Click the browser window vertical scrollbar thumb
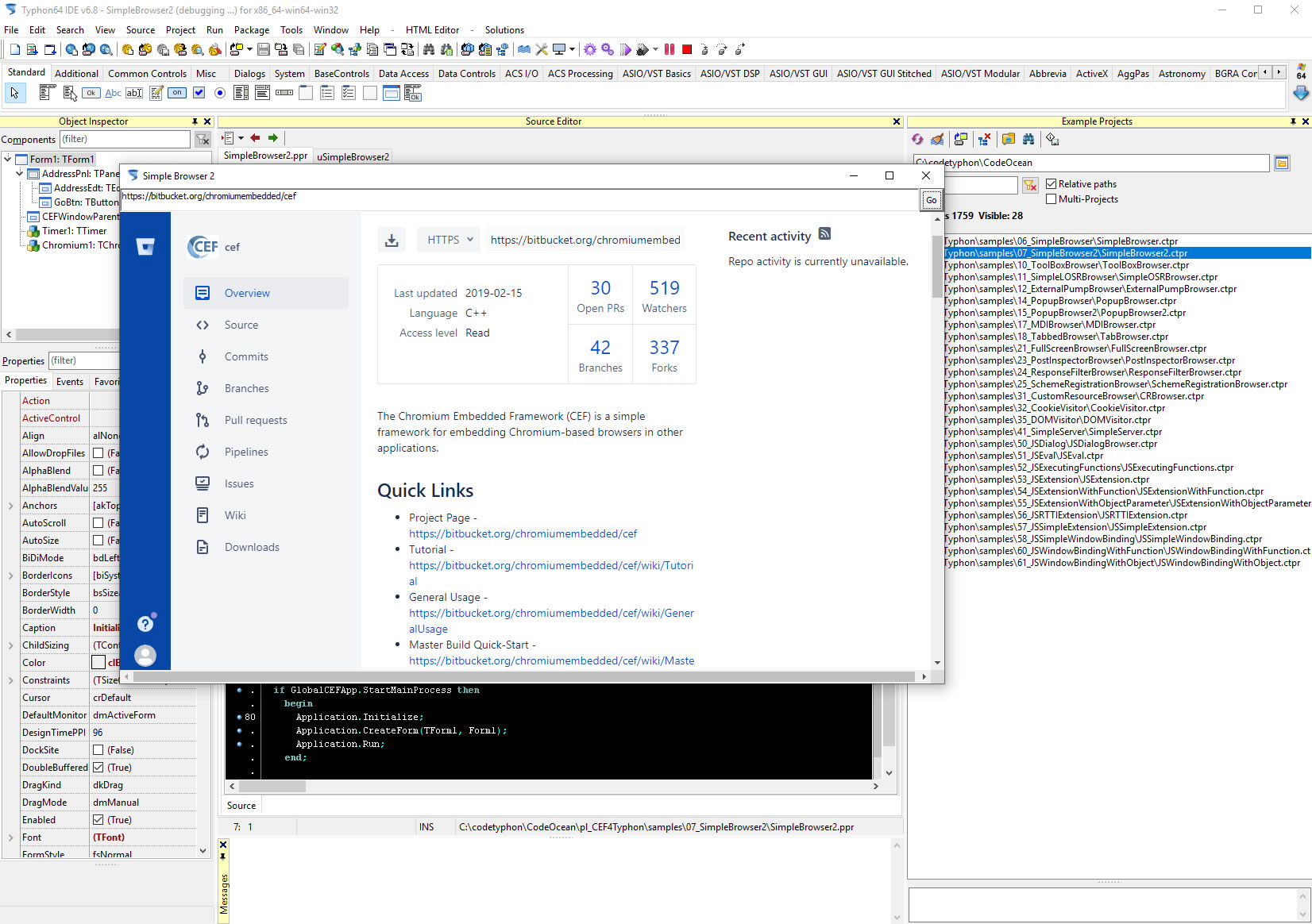This screenshot has width=1312, height=924. [x=937, y=266]
